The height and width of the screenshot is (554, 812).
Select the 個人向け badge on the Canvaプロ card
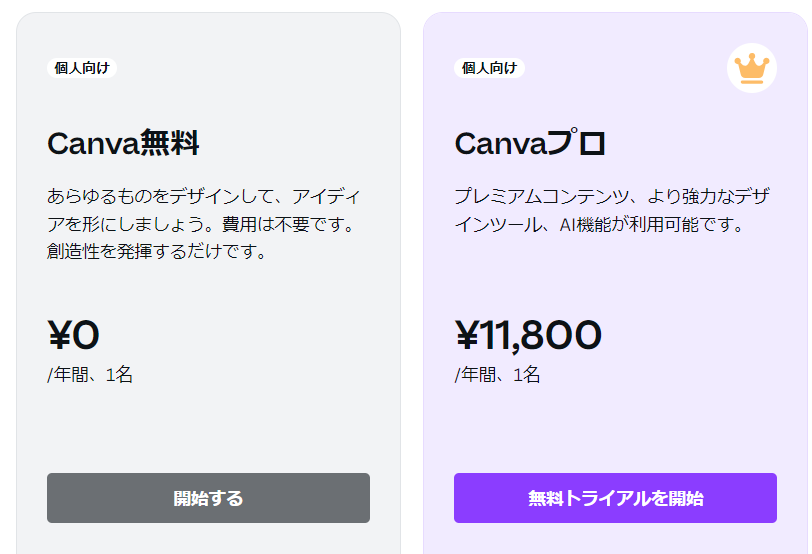[x=489, y=68]
